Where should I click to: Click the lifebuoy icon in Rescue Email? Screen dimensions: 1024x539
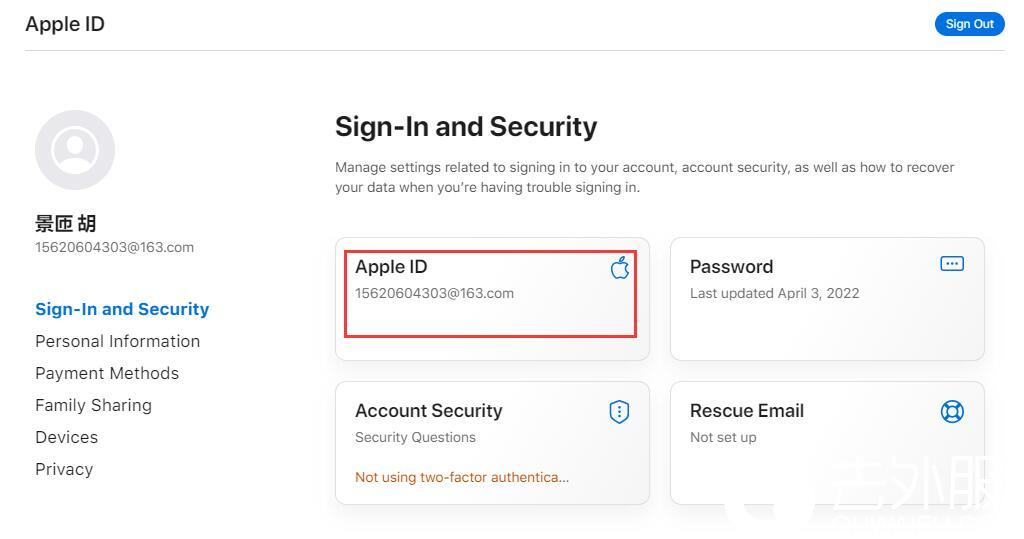click(952, 411)
